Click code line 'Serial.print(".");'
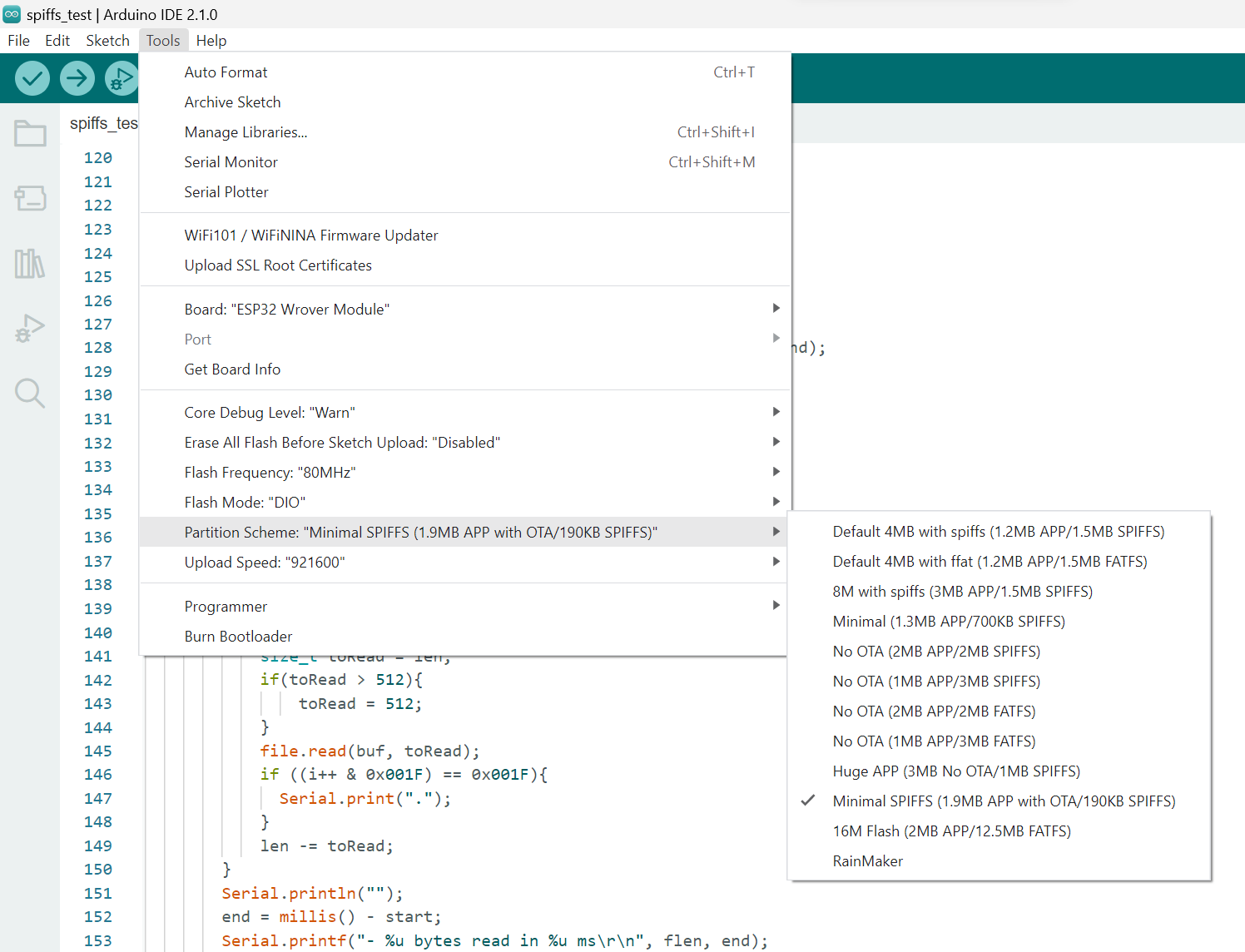This screenshot has height=952, width=1245. [365, 799]
